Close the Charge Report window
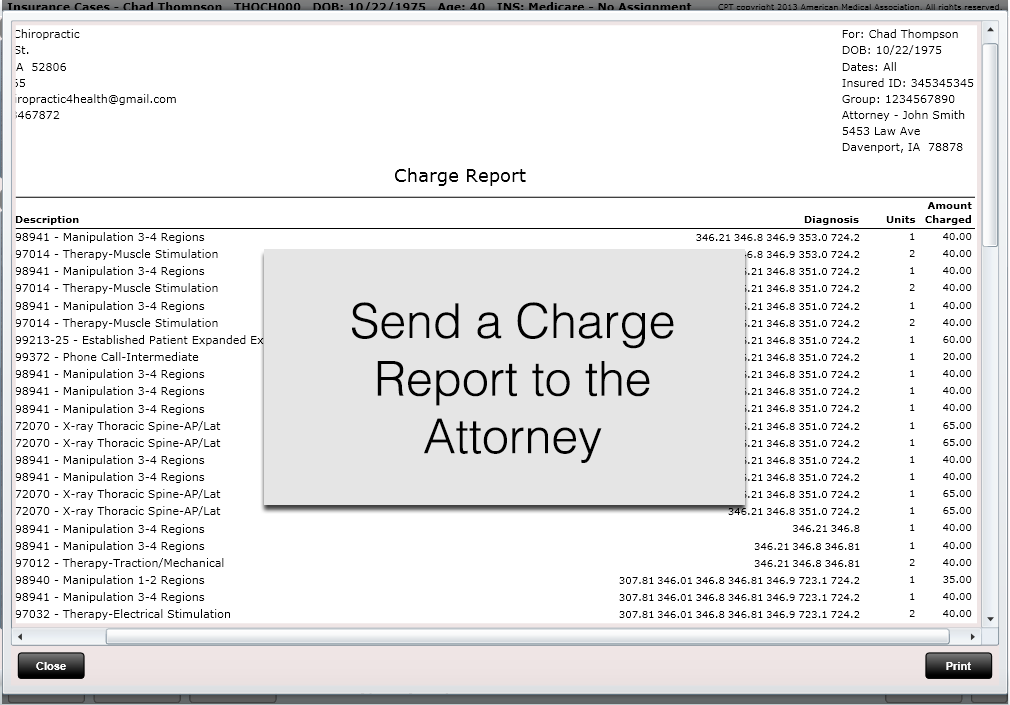The width and height of the screenshot is (1010, 705). click(50, 665)
